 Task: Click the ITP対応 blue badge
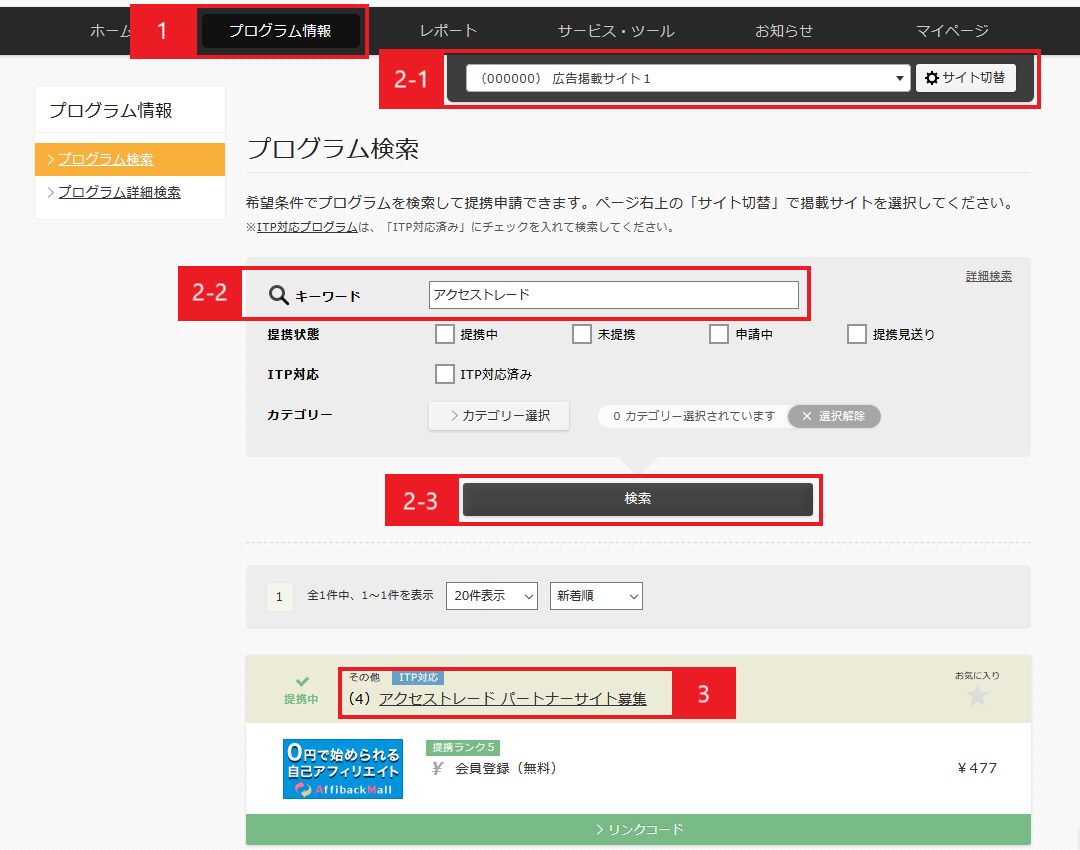pyautogui.click(x=418, y=678)
